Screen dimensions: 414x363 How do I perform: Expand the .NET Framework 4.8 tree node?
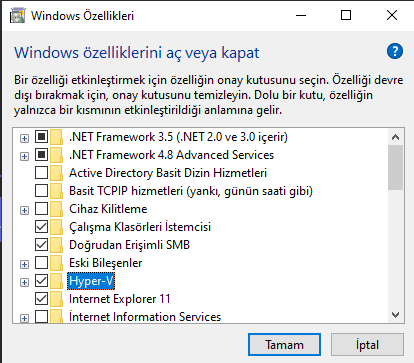coord(24,156)
